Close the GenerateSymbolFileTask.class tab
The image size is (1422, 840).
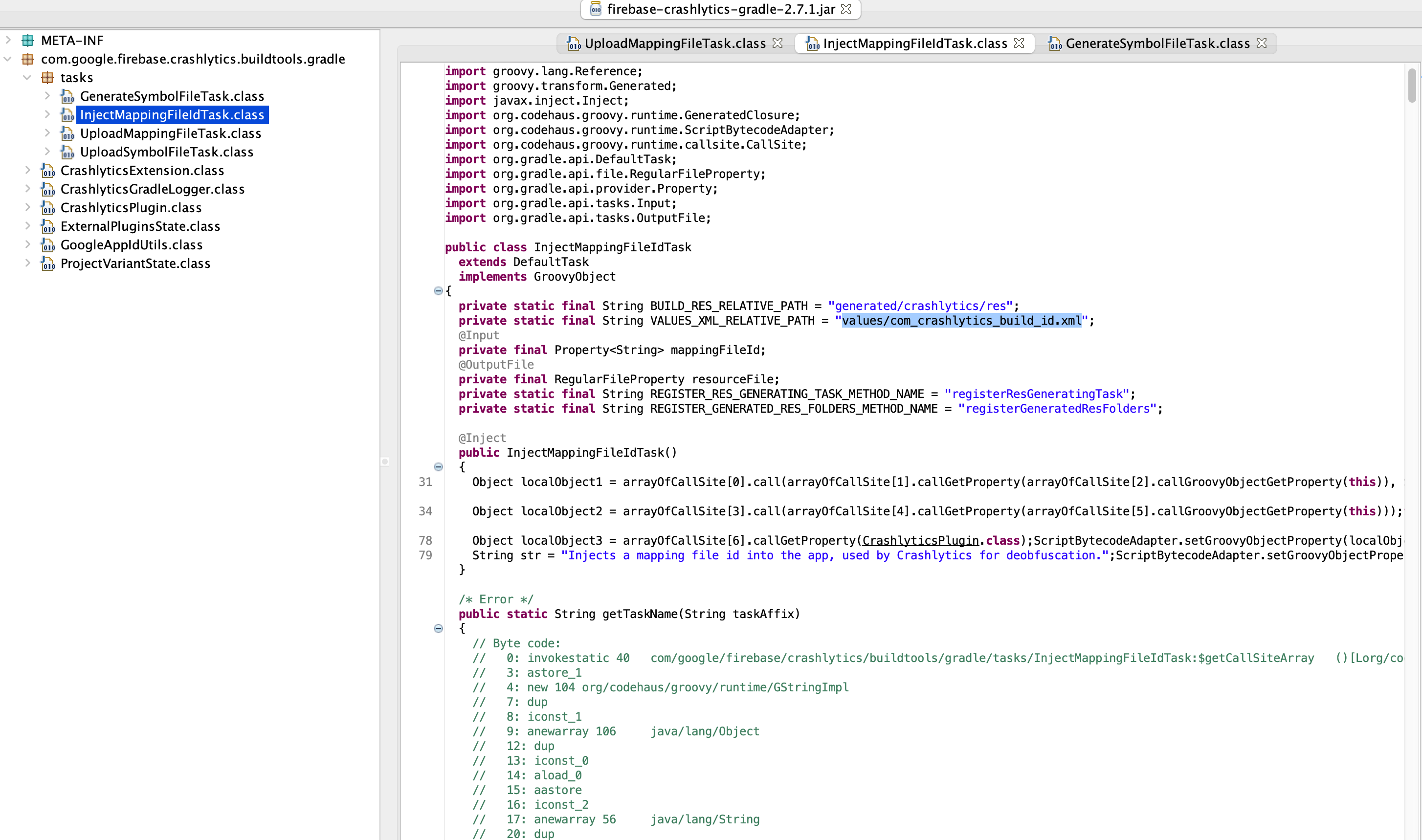[1262, 44]
